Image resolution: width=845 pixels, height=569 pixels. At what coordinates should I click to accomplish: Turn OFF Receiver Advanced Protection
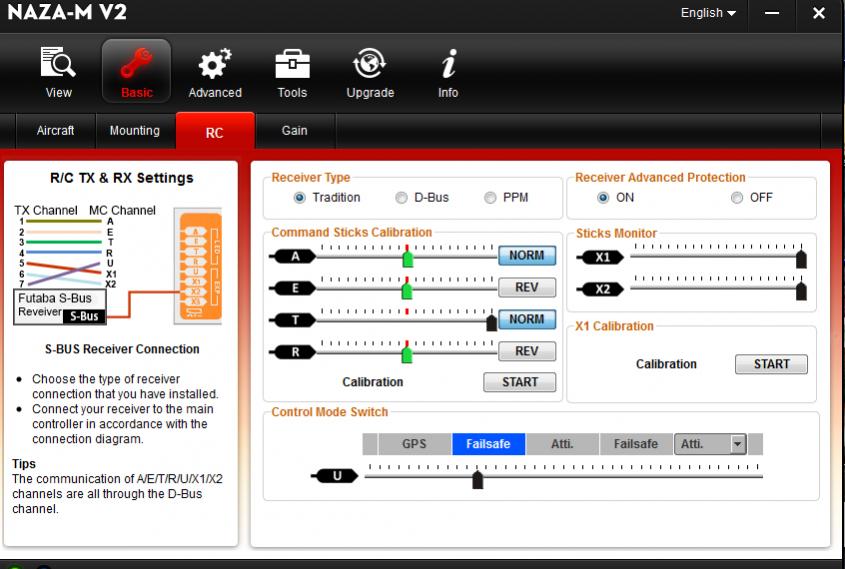tap(737, 198)
